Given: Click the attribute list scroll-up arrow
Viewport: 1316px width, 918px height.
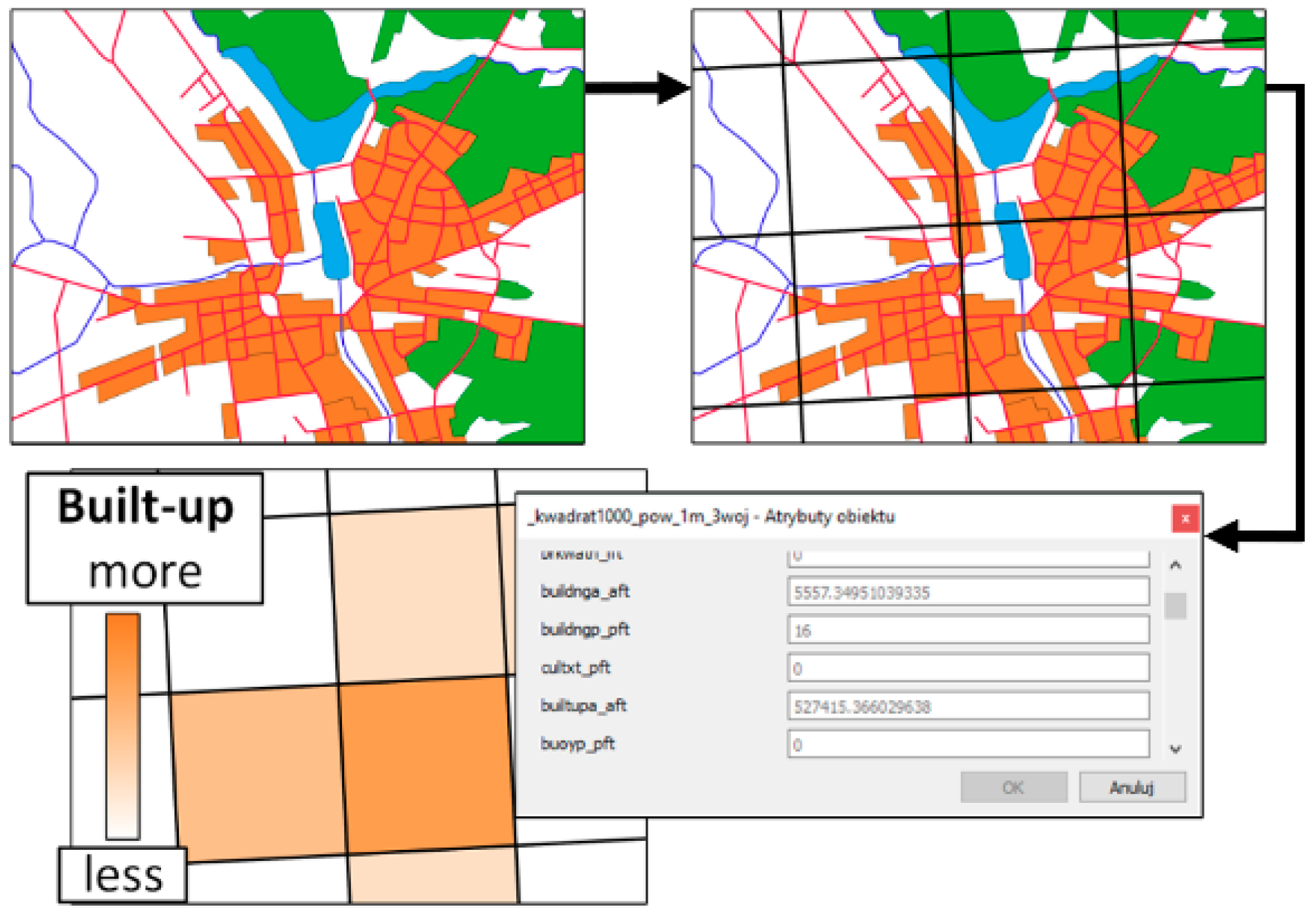Looking at the screenshot, I should click(1176, 565).
